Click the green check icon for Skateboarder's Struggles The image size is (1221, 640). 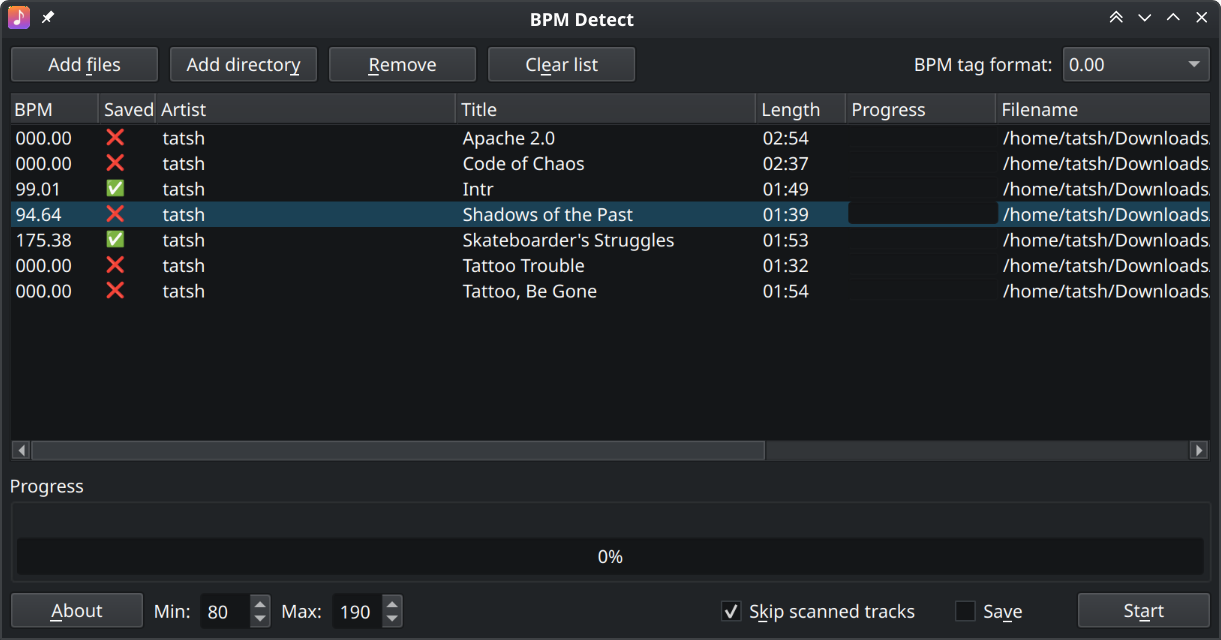pyautogui.click(x=115, y=240)
